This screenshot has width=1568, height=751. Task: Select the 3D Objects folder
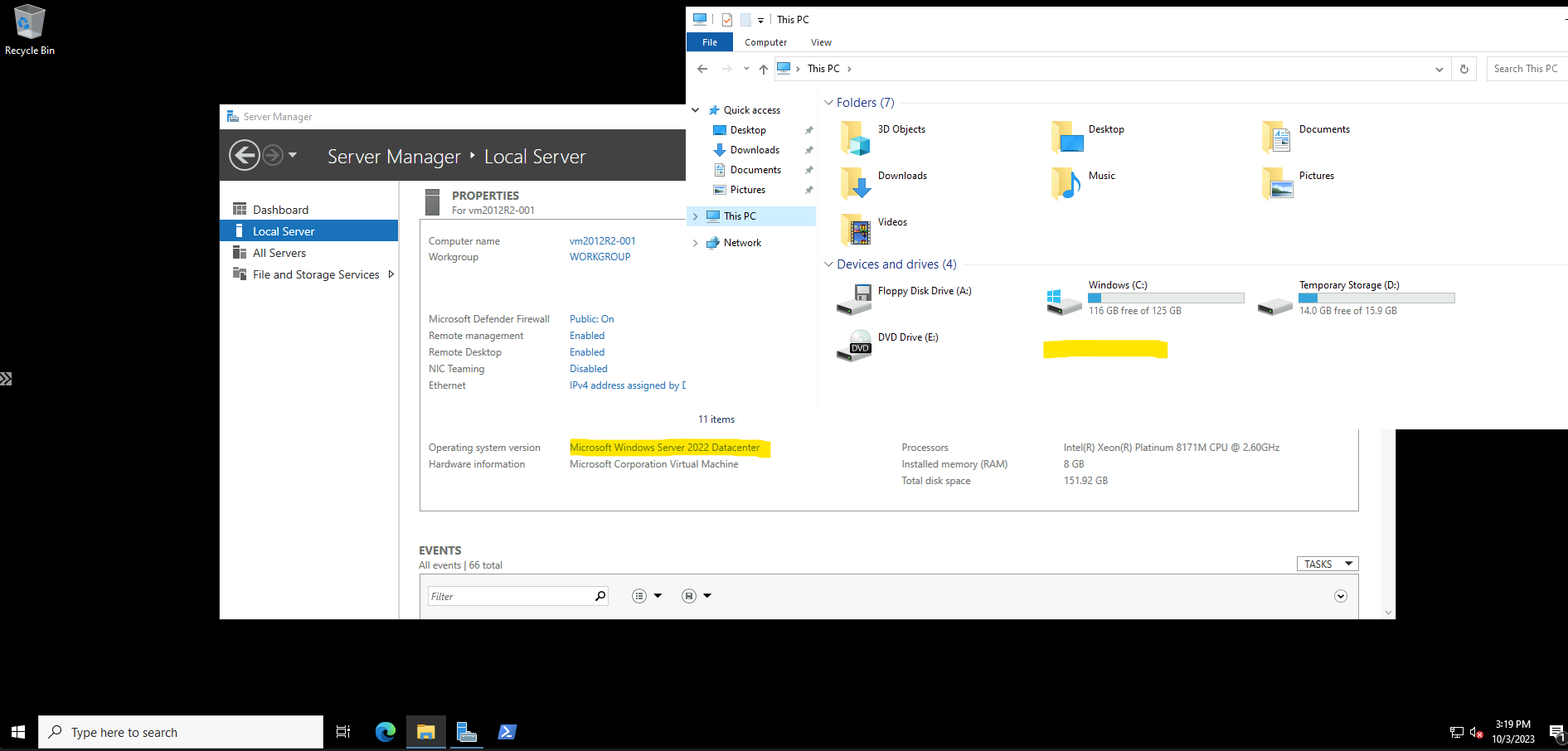click(x=884, y=137)
